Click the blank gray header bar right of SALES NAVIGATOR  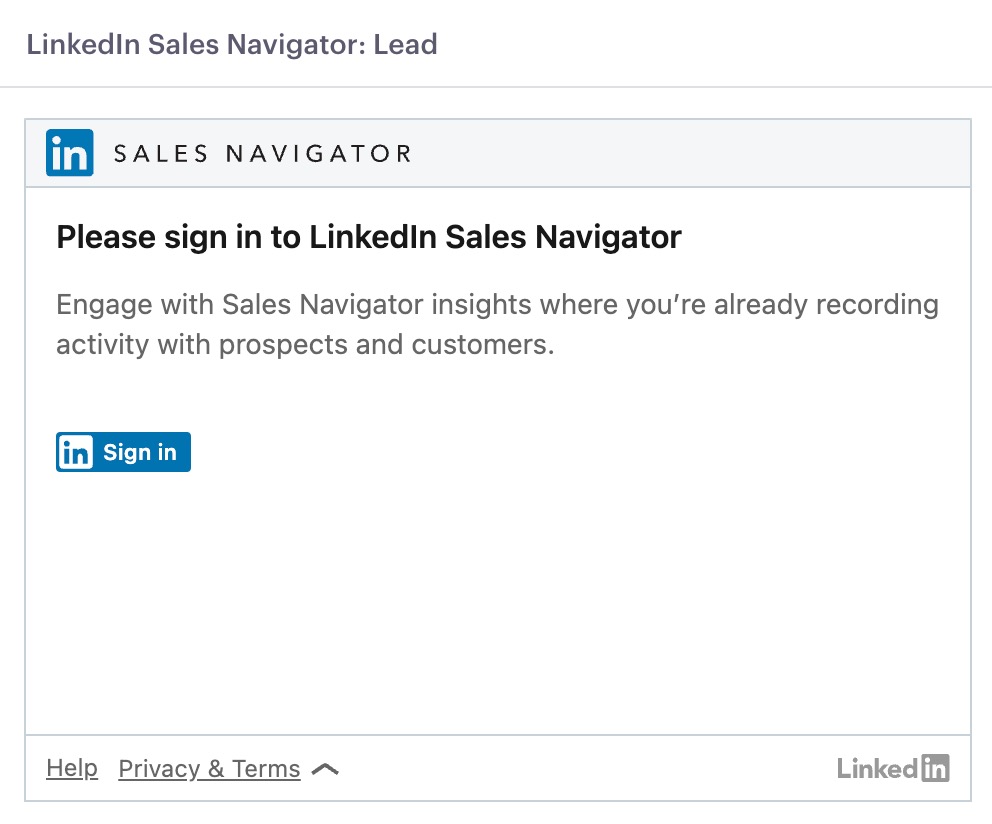[690, 153]
